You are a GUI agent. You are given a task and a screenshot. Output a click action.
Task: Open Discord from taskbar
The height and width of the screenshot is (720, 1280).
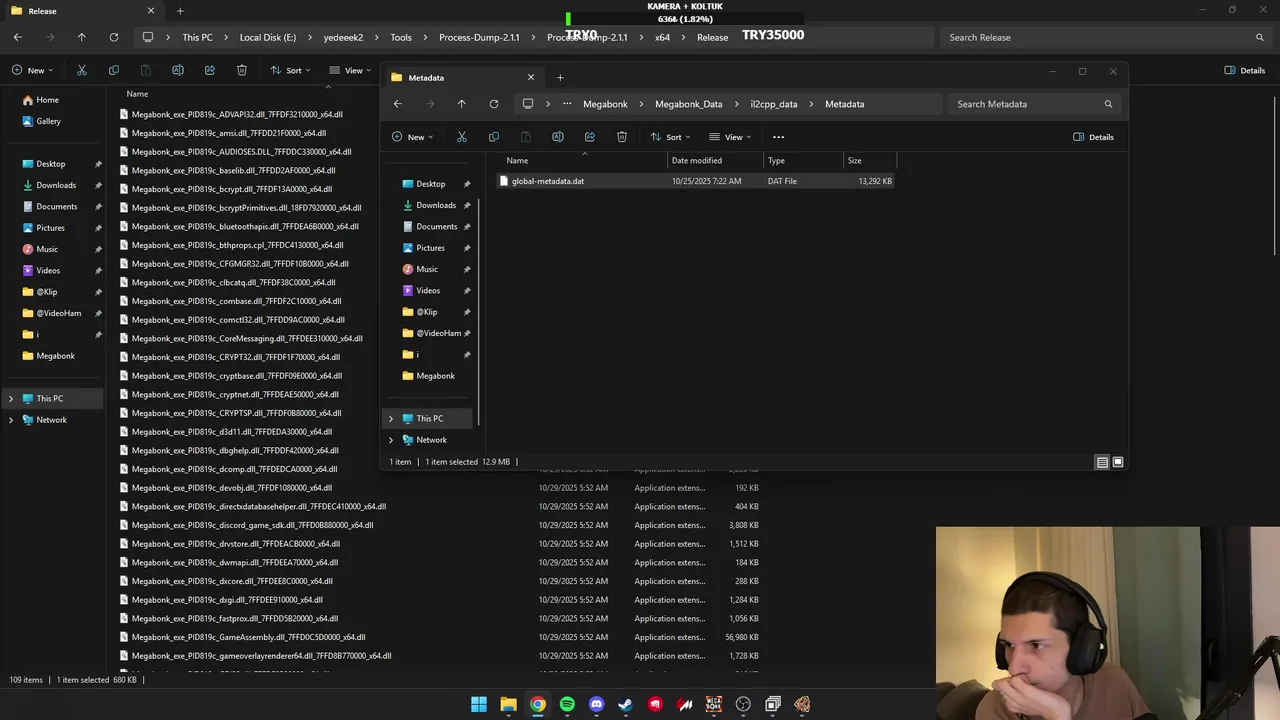(596, 705)
